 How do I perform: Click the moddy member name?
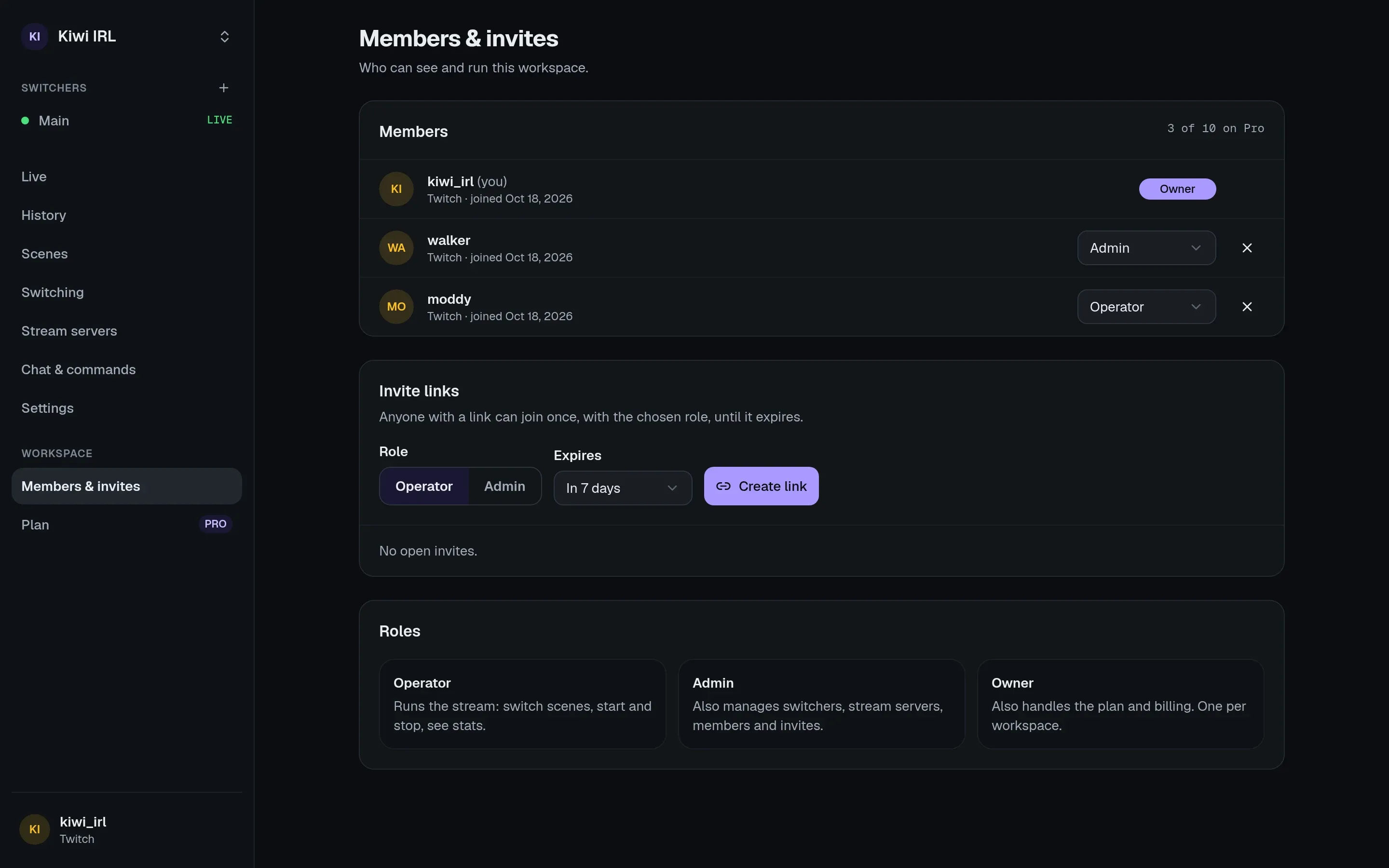coord(449,299)
